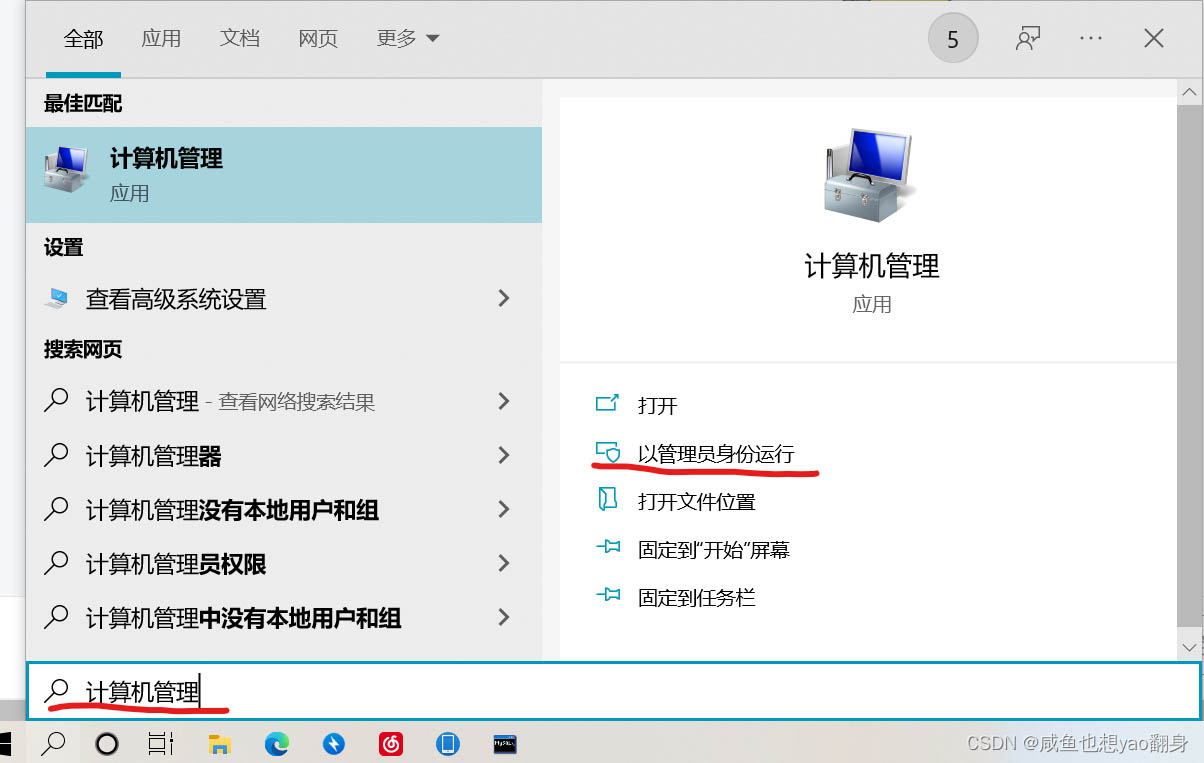The height and width of the screenshot is (763, 1204).
Task: Click the pin icon beside 固定到"开始"屏幕
Action: click(608, 548)
